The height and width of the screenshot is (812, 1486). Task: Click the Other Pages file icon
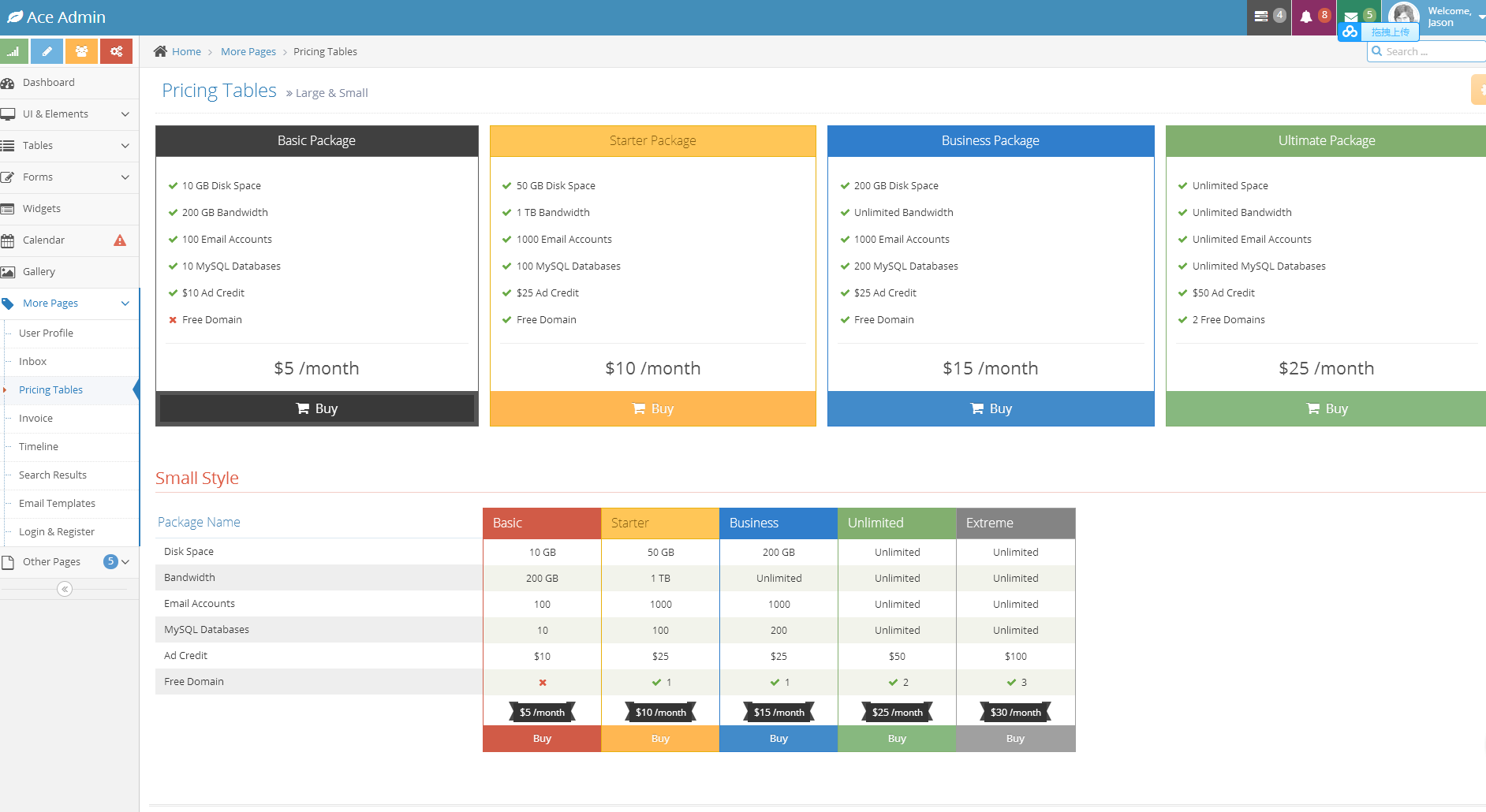point(8,562)
